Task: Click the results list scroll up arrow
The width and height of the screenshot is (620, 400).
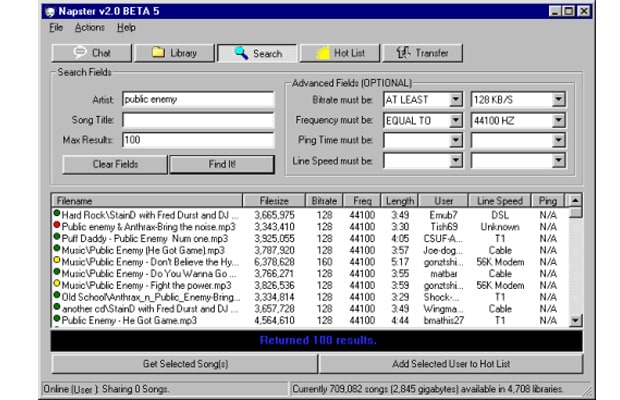Action: pos(575,201)
